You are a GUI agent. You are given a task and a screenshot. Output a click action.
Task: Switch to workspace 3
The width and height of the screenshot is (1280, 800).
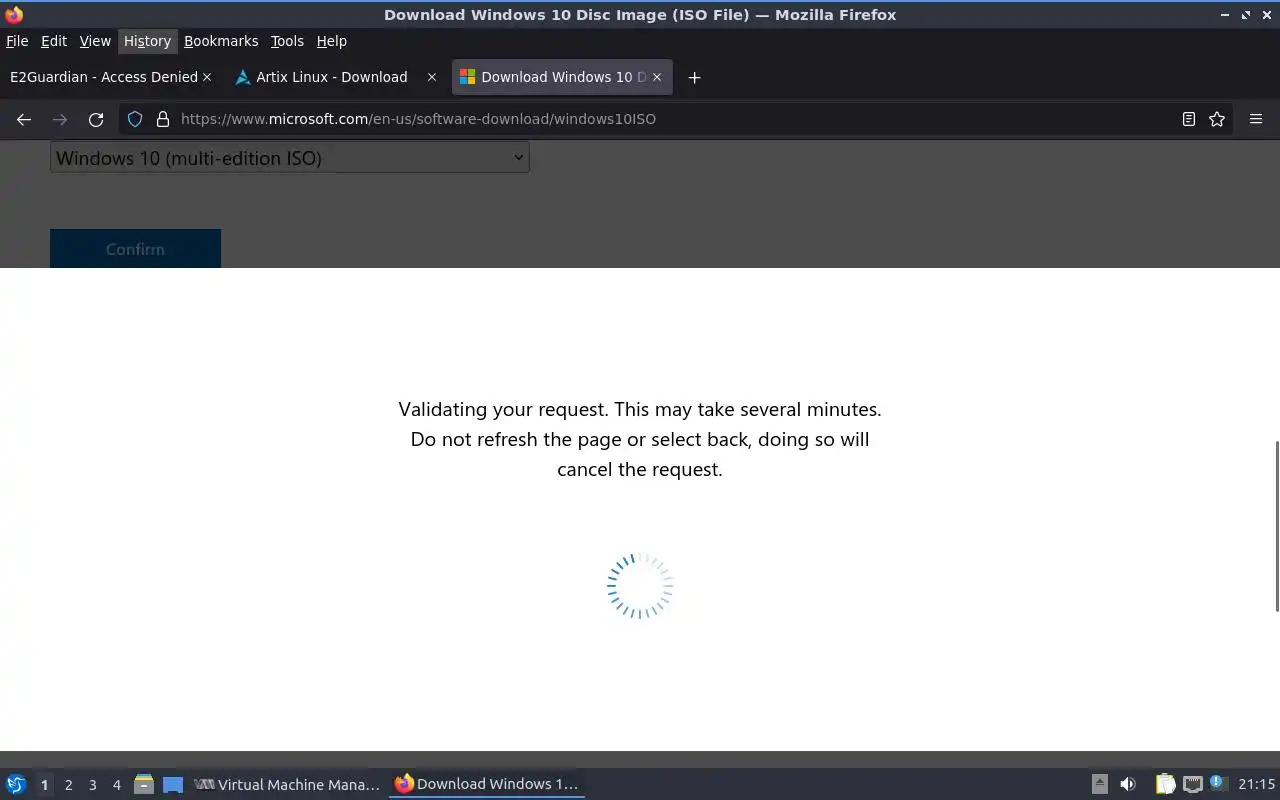click(x=92, y=784)
